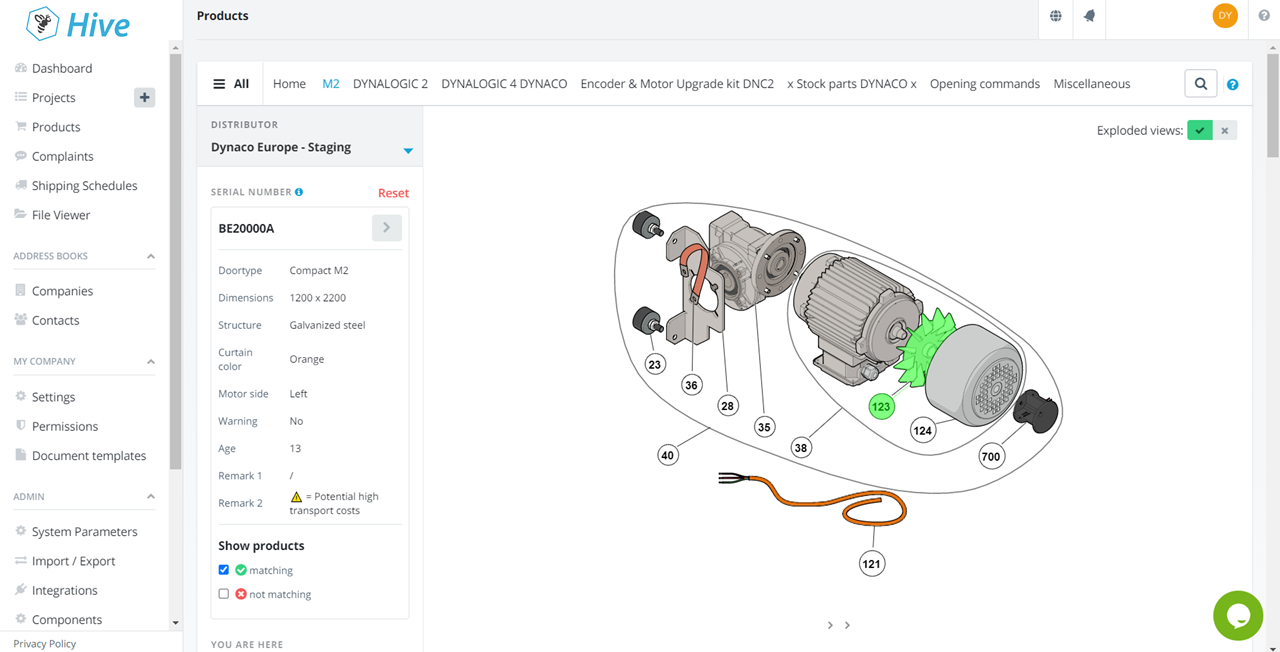Viewport: 1280px width, 652px height.
Task: Check the not matching products checkbox
Action: [x=224, y=594]
